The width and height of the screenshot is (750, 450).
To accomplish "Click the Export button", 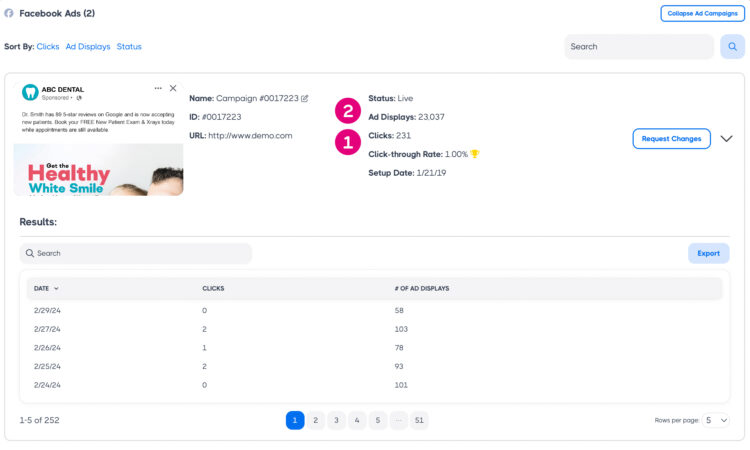I will 708,253.
